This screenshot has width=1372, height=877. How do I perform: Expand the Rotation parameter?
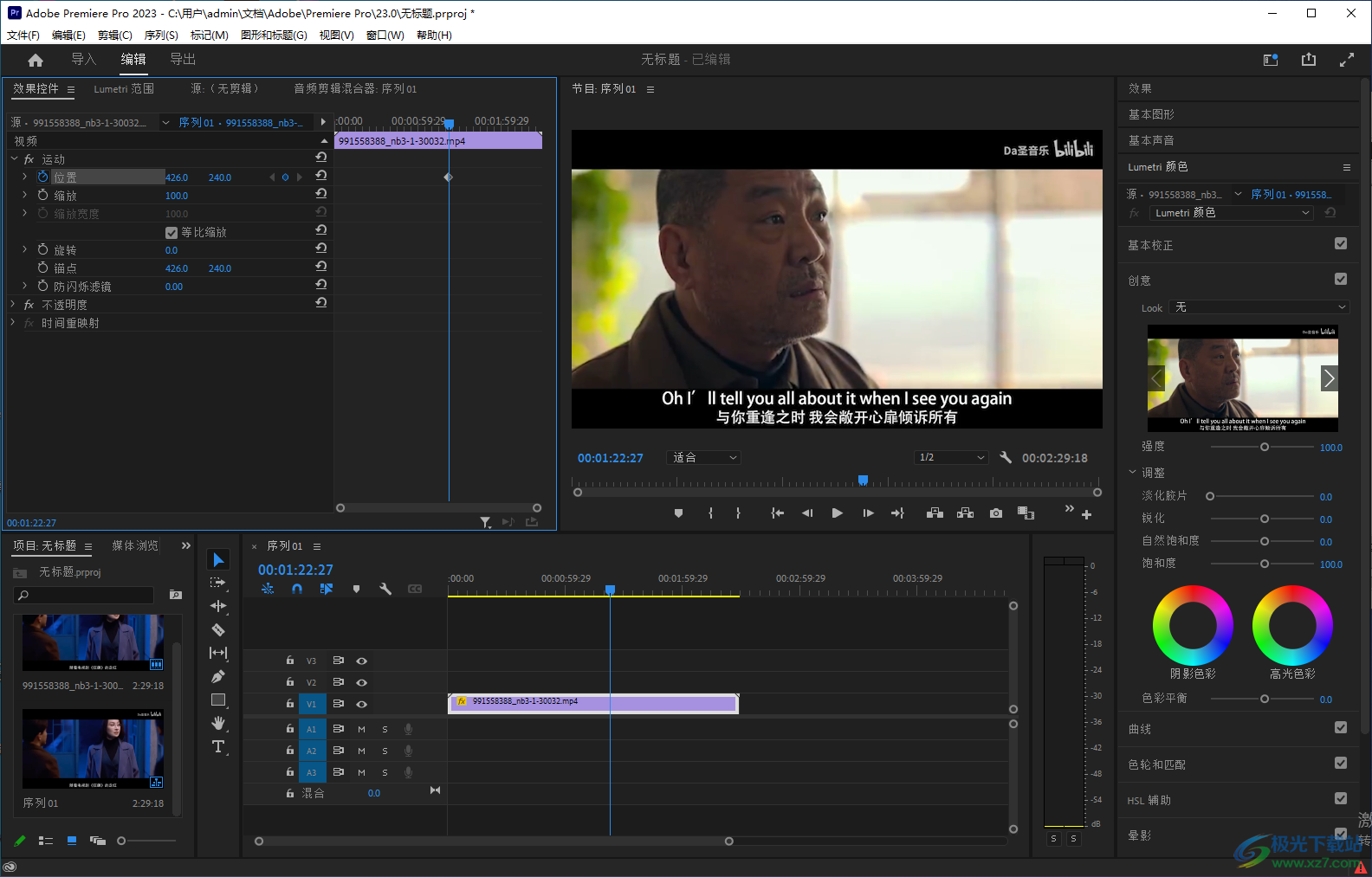[24, 249]
